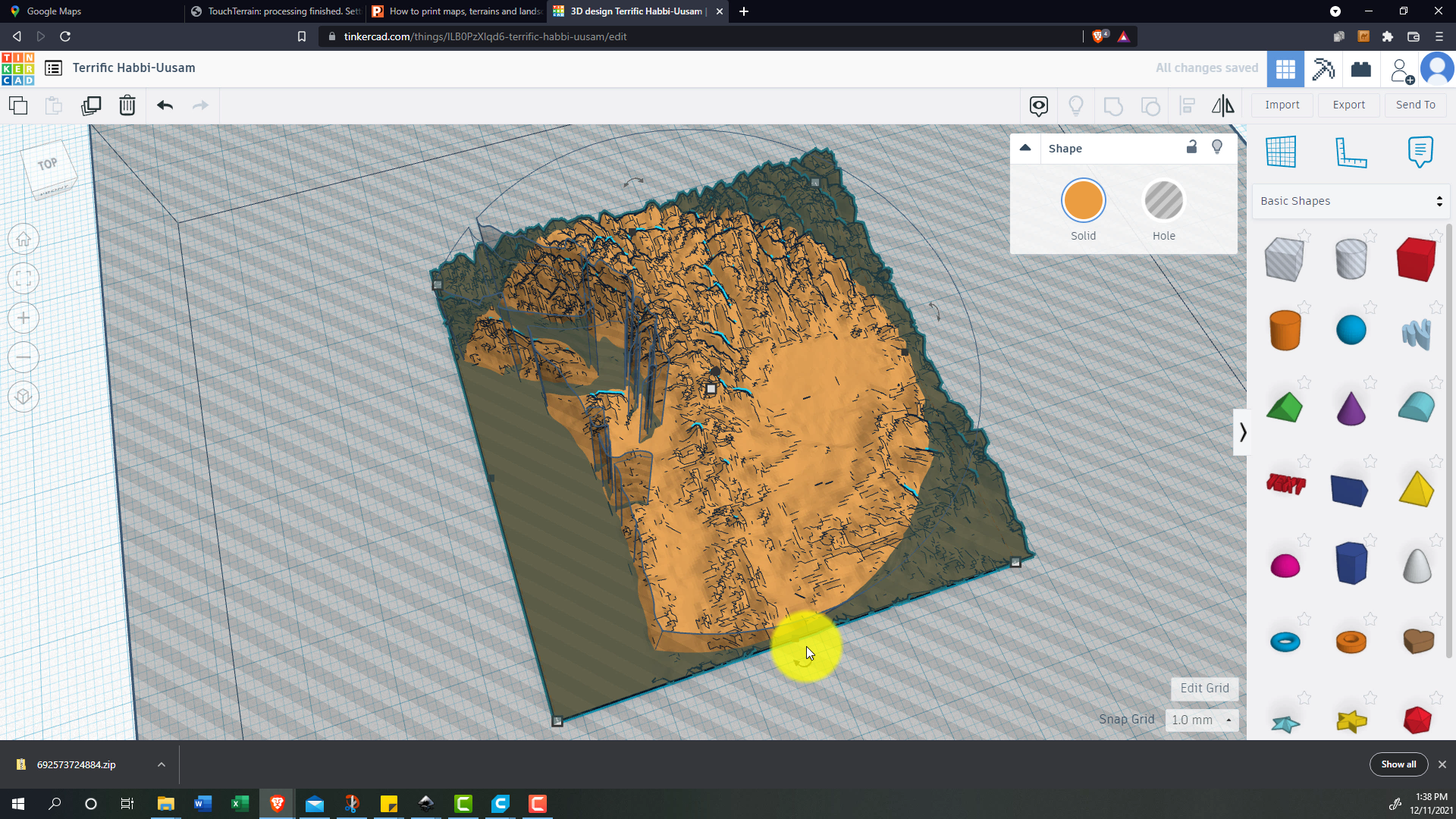Image resolution: width=1456 pixels, height=819 pixels.
Task: Toggle the shape lock icon
Action: tap(1191, 148)
